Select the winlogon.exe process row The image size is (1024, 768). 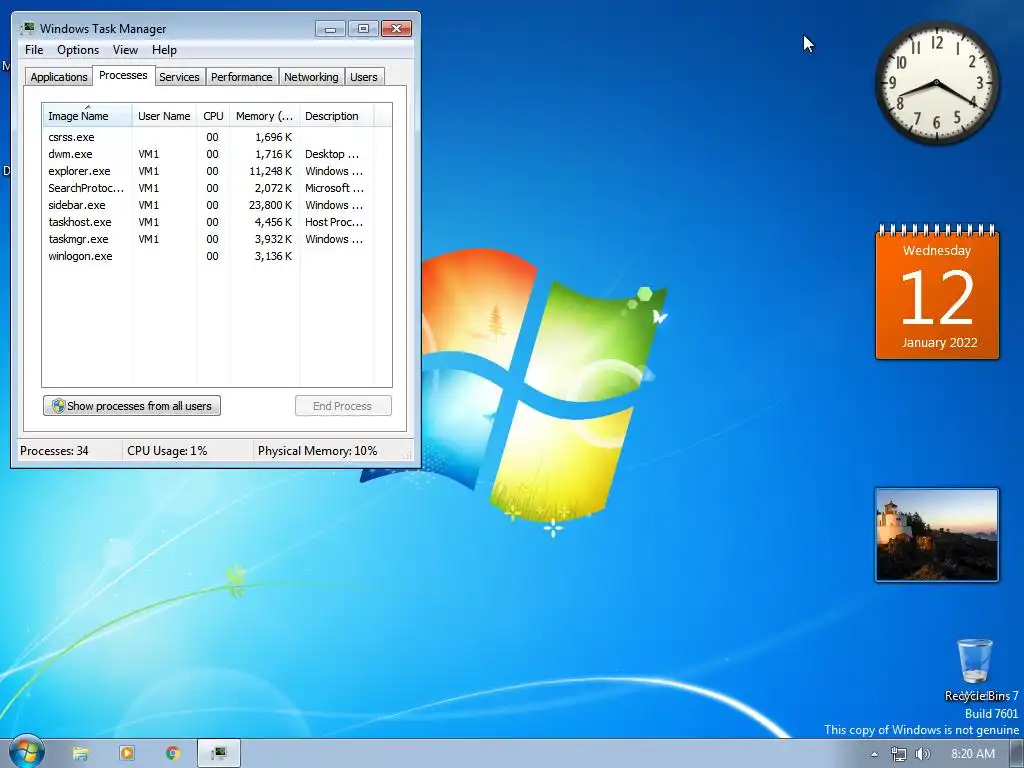pyautogui.click(x=208, y=256)
